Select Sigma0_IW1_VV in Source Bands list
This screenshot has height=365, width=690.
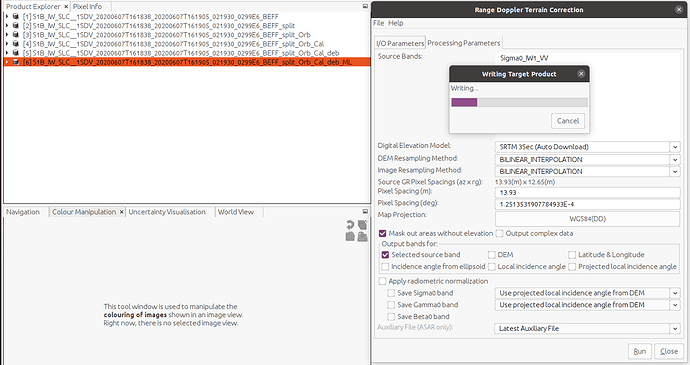coord(524,58)
